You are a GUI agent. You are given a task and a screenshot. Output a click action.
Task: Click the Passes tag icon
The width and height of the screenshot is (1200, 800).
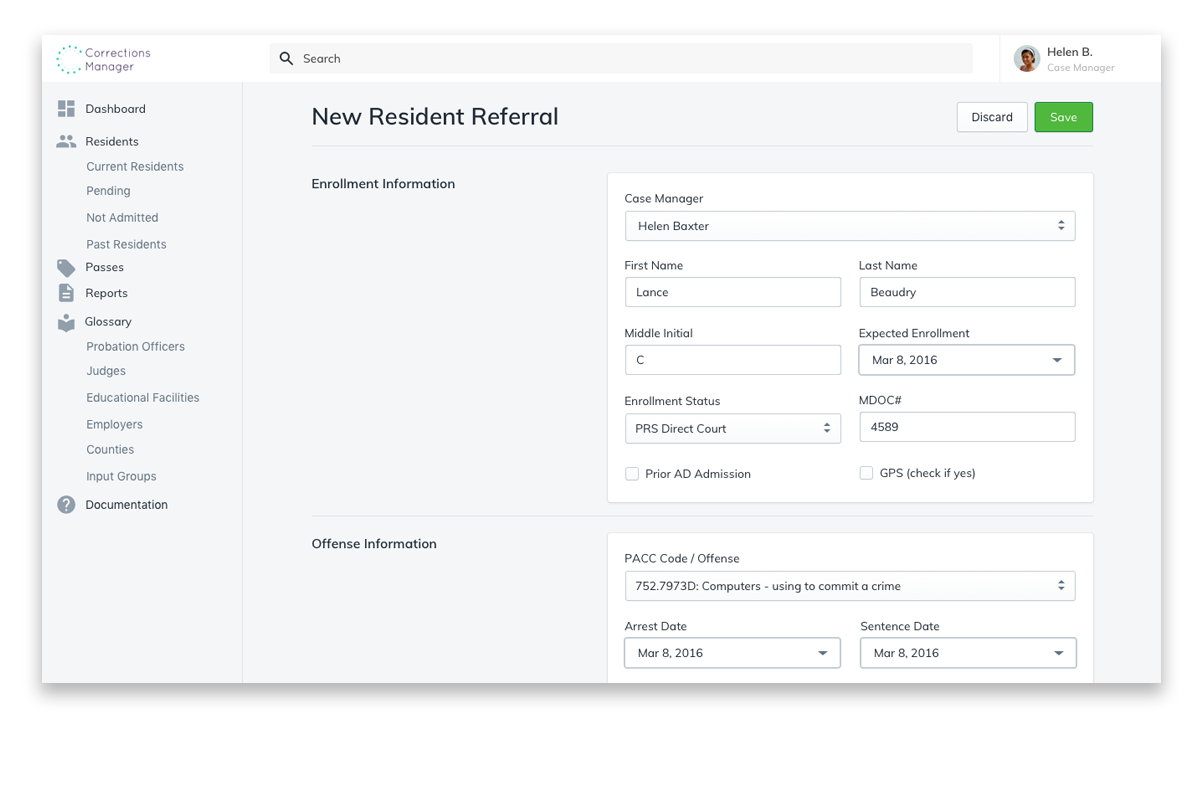pos(66,267)
